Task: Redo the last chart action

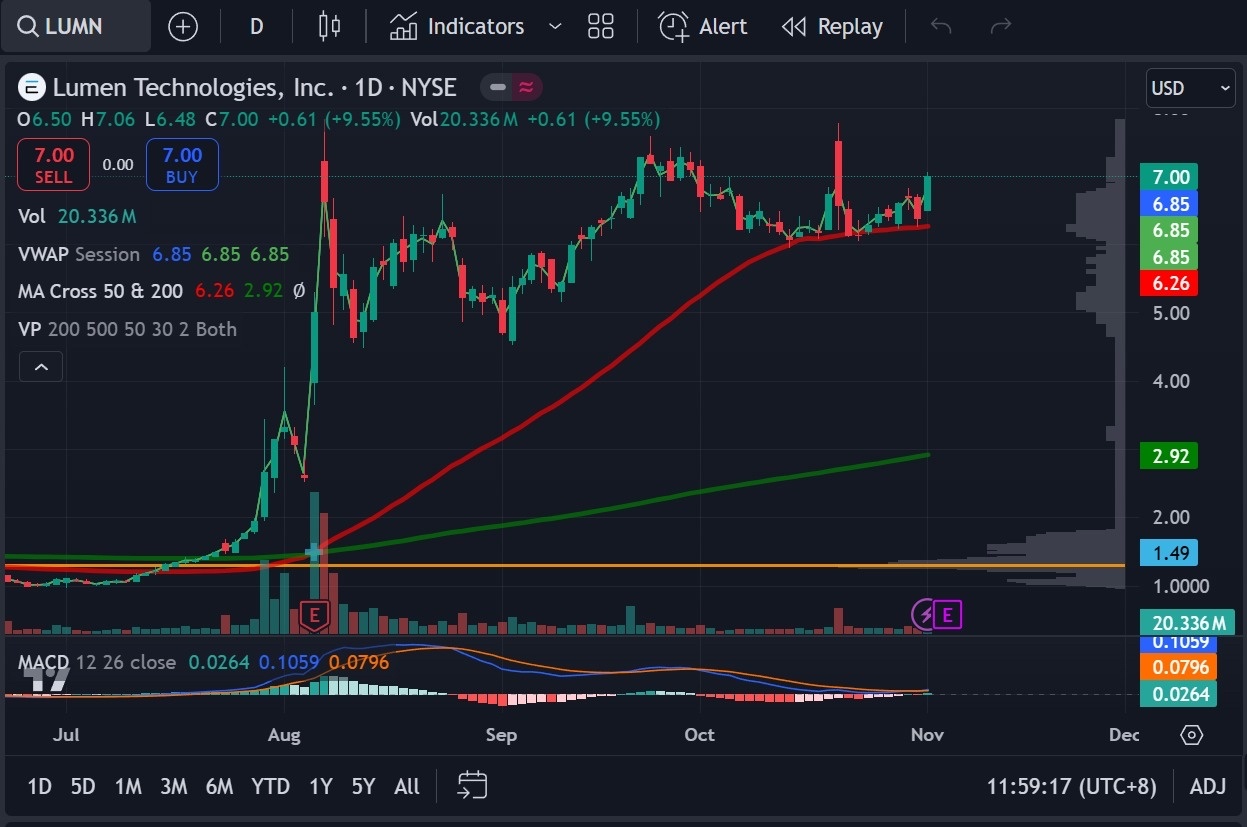Action: (x=1001, y=26)
